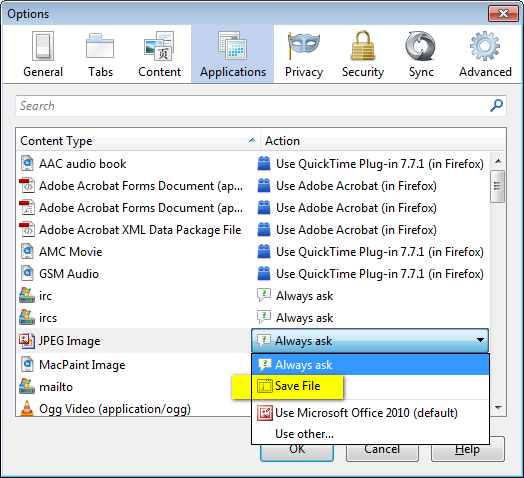This screenshot has width=524, height=478.
Task: Select the Applications panel tab
Action: pyautogui.click(x=233, y=54)
